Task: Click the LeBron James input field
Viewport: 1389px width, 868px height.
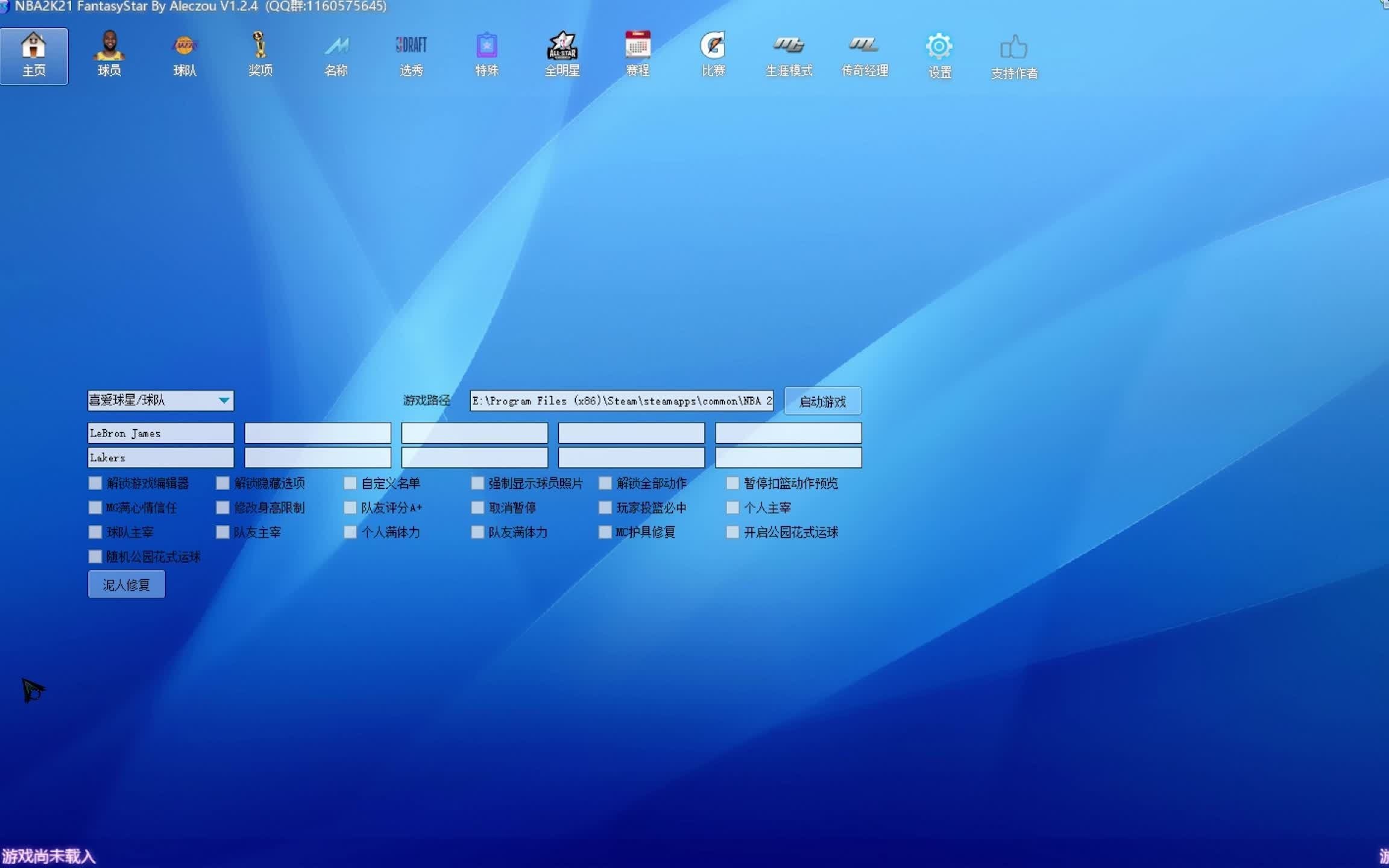Action: [x=160, y=433]
